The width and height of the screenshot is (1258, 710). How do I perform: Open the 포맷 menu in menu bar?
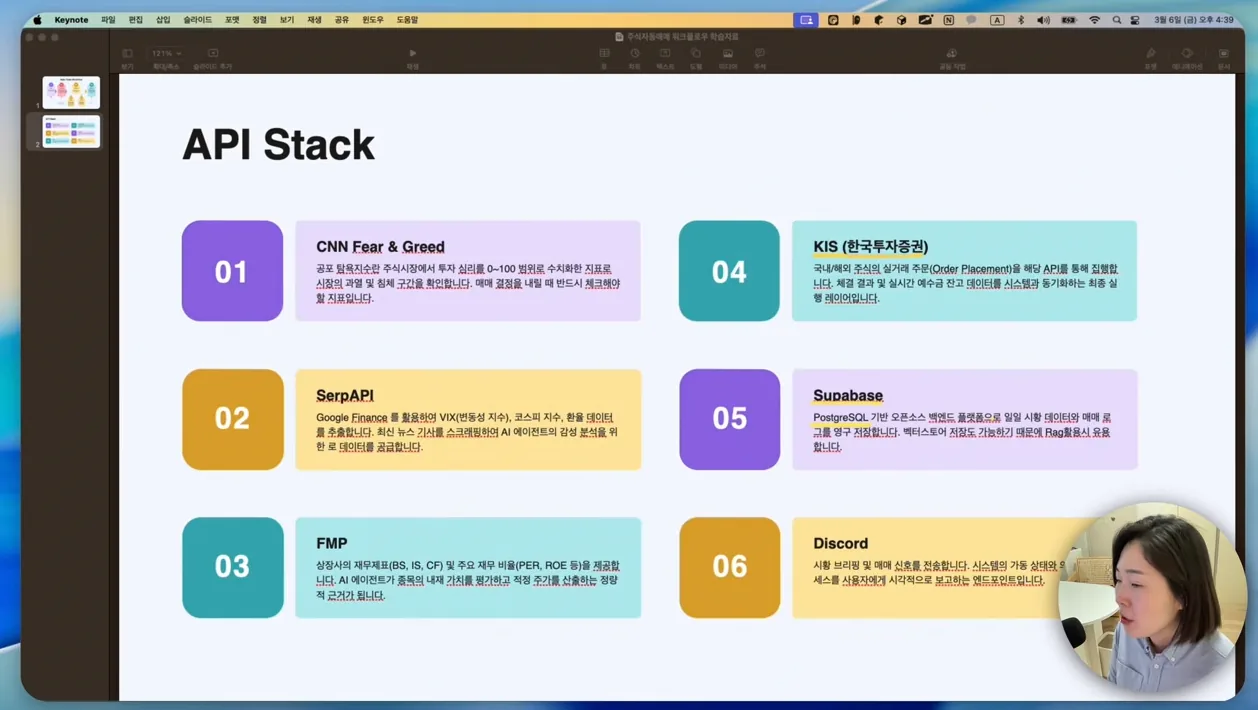232,20
